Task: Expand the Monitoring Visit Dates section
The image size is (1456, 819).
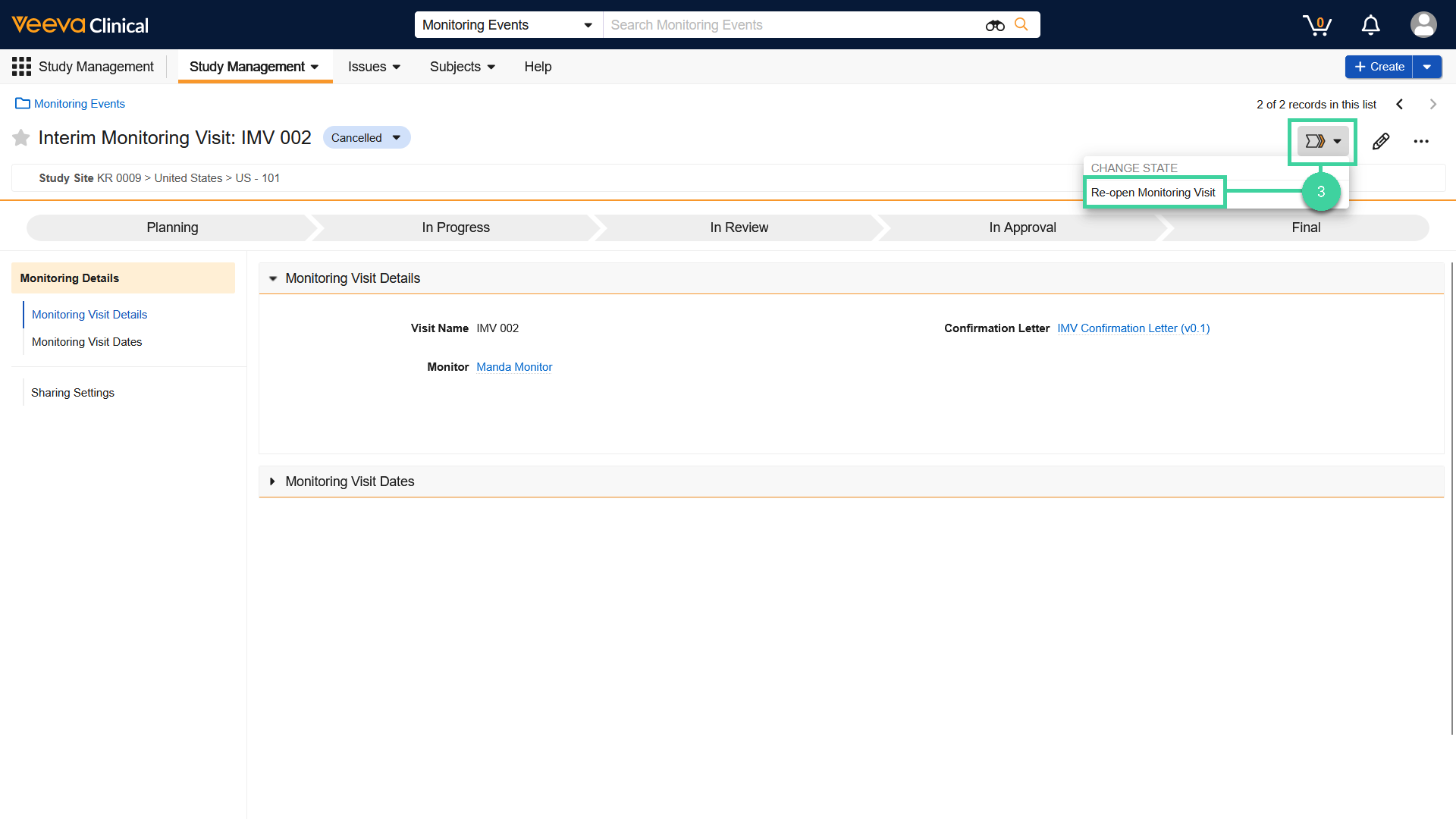Action: tap(273, 482)
